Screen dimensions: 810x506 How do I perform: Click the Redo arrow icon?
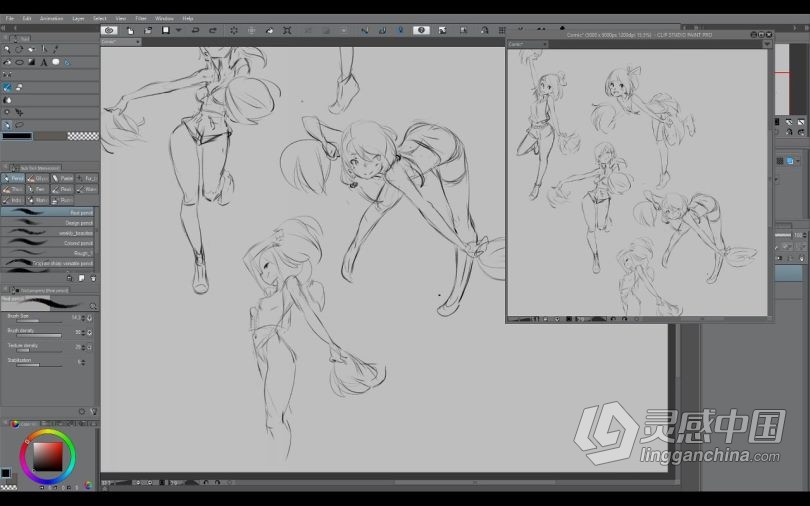coord(212,30)
